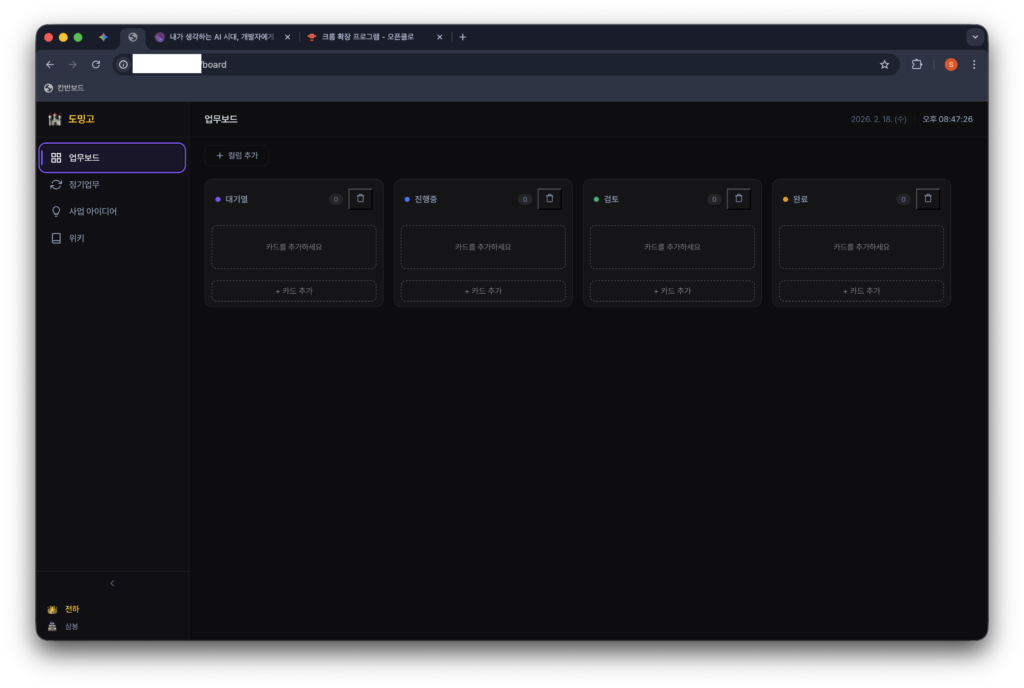Select 위키 from the sidebar
This screenshot has width=1024, height=688.
tap(76, 239)
